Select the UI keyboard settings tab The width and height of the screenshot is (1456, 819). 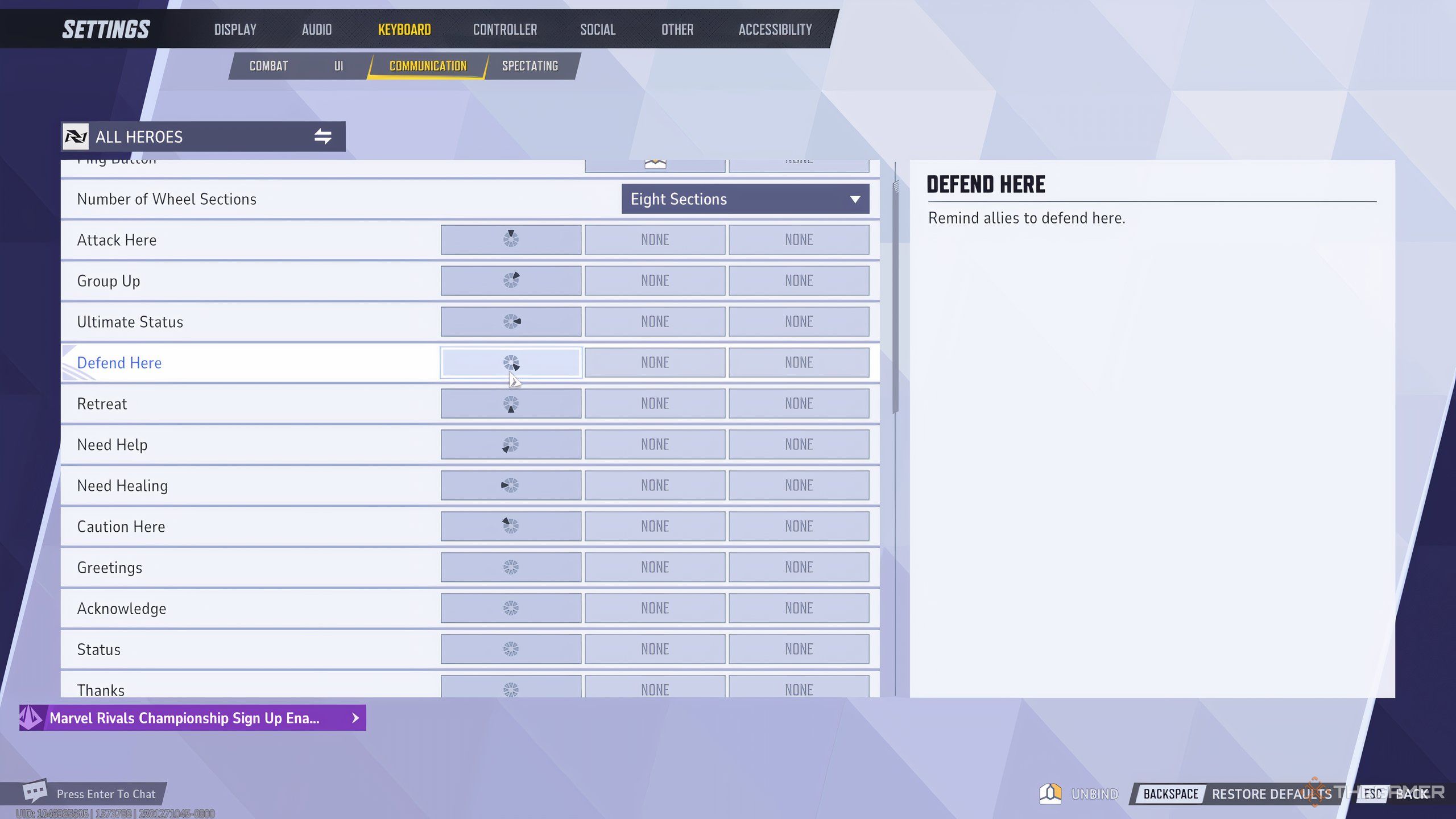click(338, 66)
